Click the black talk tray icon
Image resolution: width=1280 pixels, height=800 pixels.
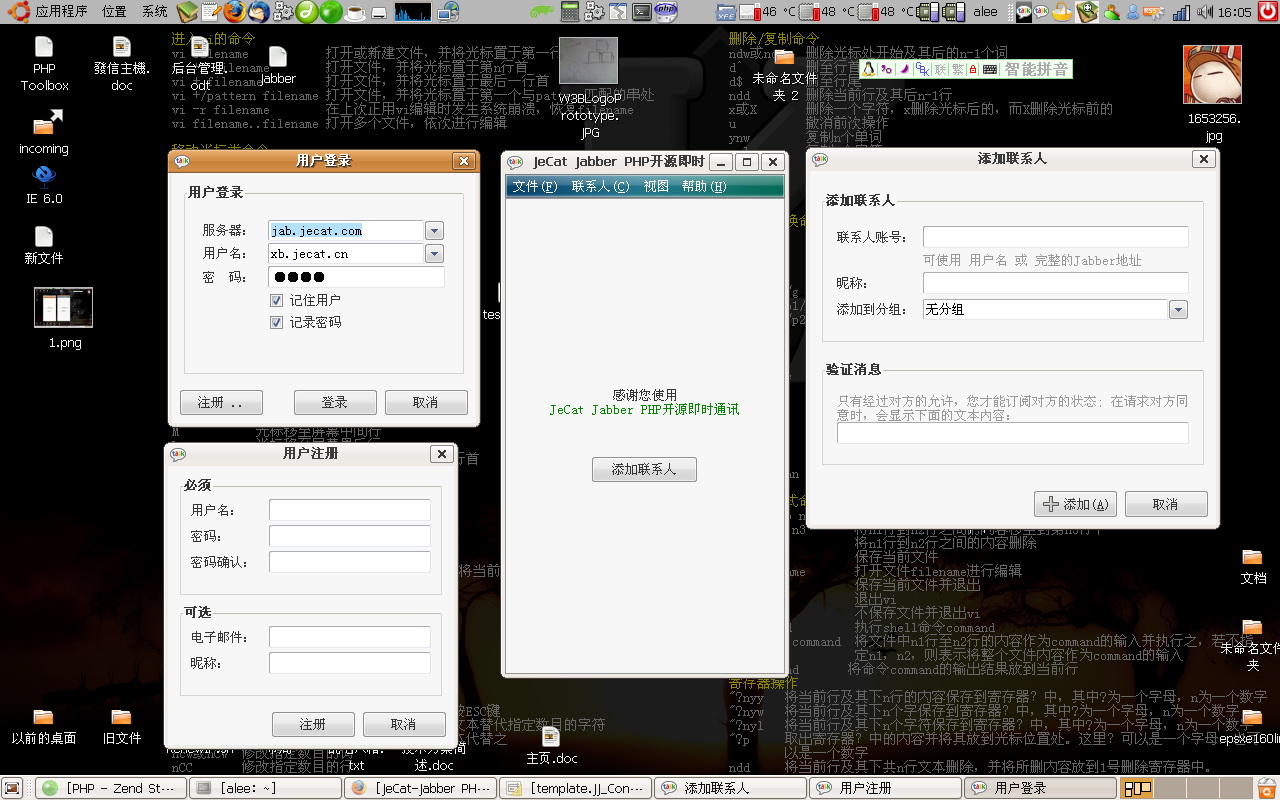pos(1024,12)
